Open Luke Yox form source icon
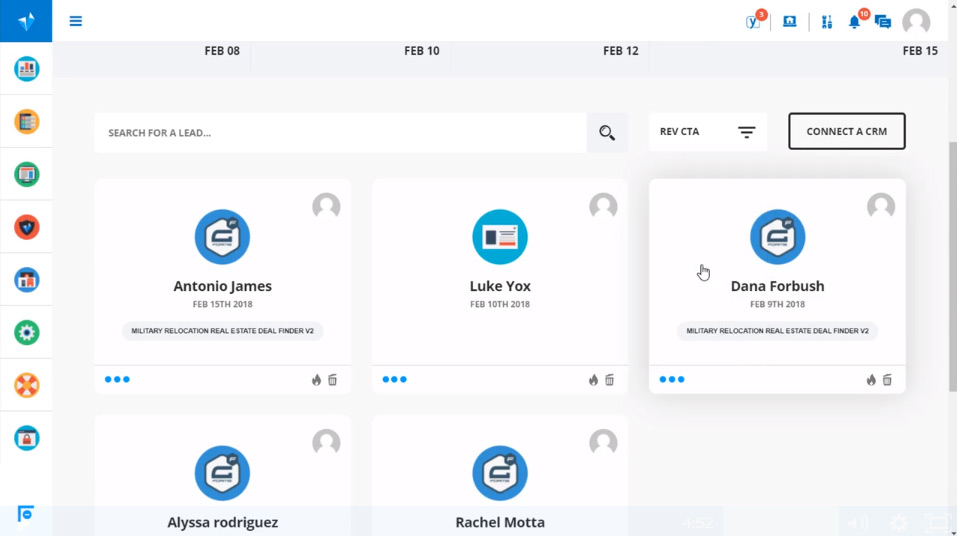Screen dimensions: 957x536 pos(500,237)
